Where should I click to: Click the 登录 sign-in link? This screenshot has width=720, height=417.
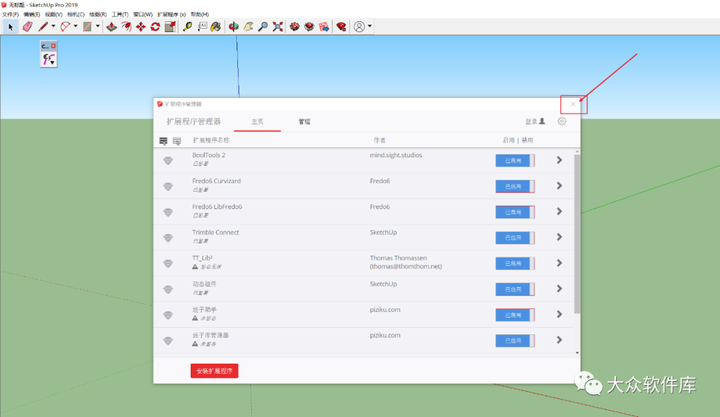(x=535, y=121)
